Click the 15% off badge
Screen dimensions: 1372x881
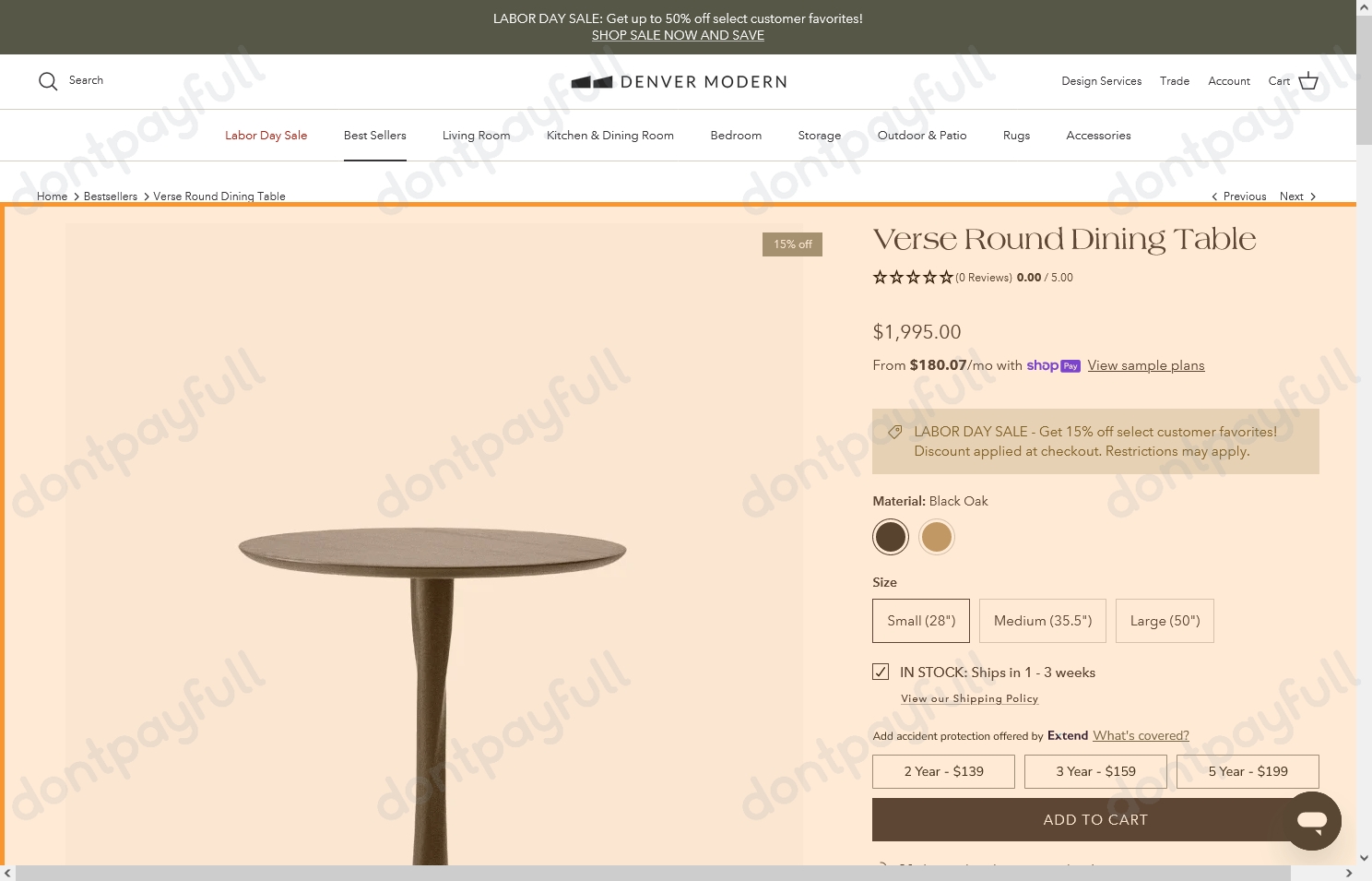(x=791, y=244)
